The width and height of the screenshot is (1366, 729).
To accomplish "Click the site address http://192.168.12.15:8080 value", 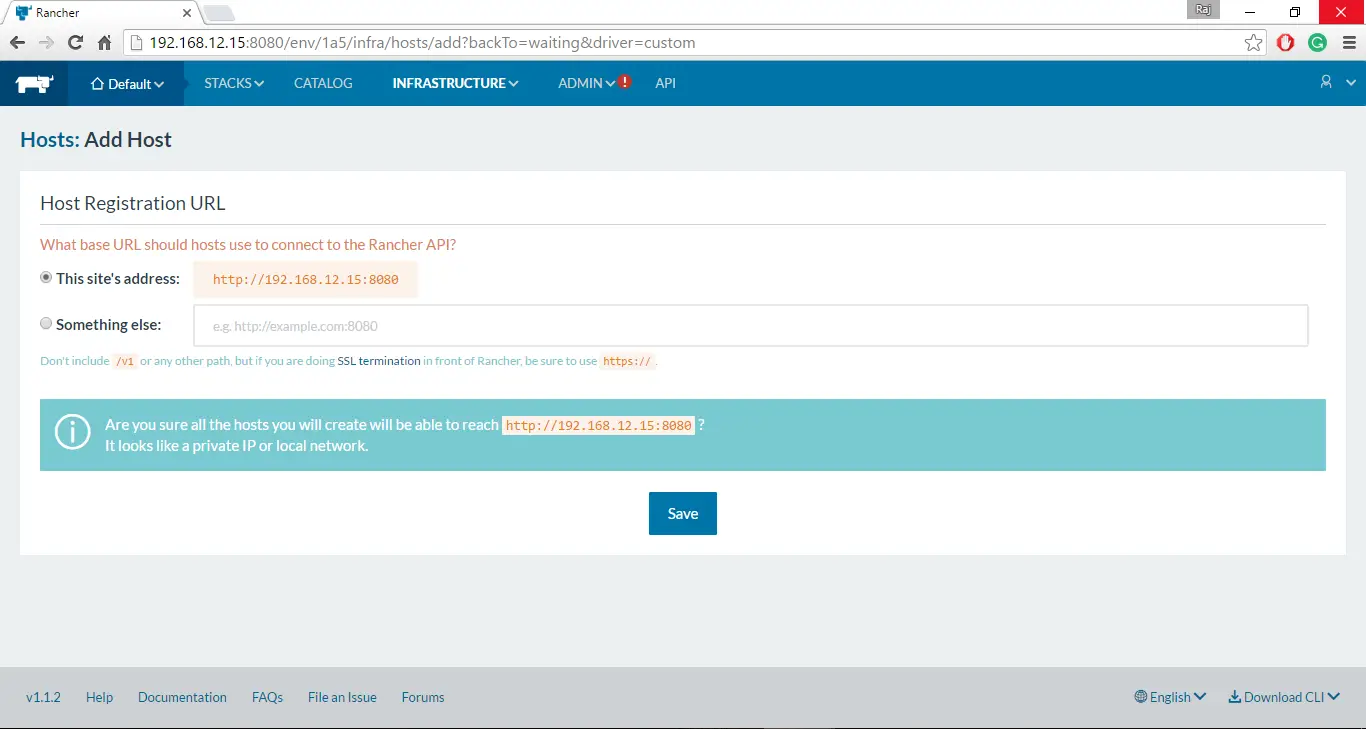I will (x=305, y=280).
